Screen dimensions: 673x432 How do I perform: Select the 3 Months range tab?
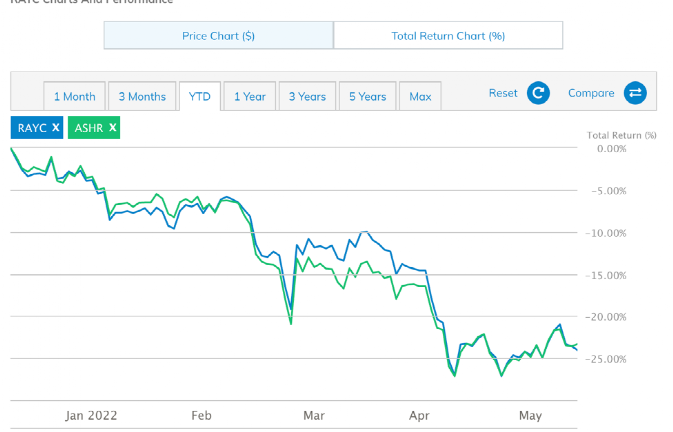click(142, 97)
